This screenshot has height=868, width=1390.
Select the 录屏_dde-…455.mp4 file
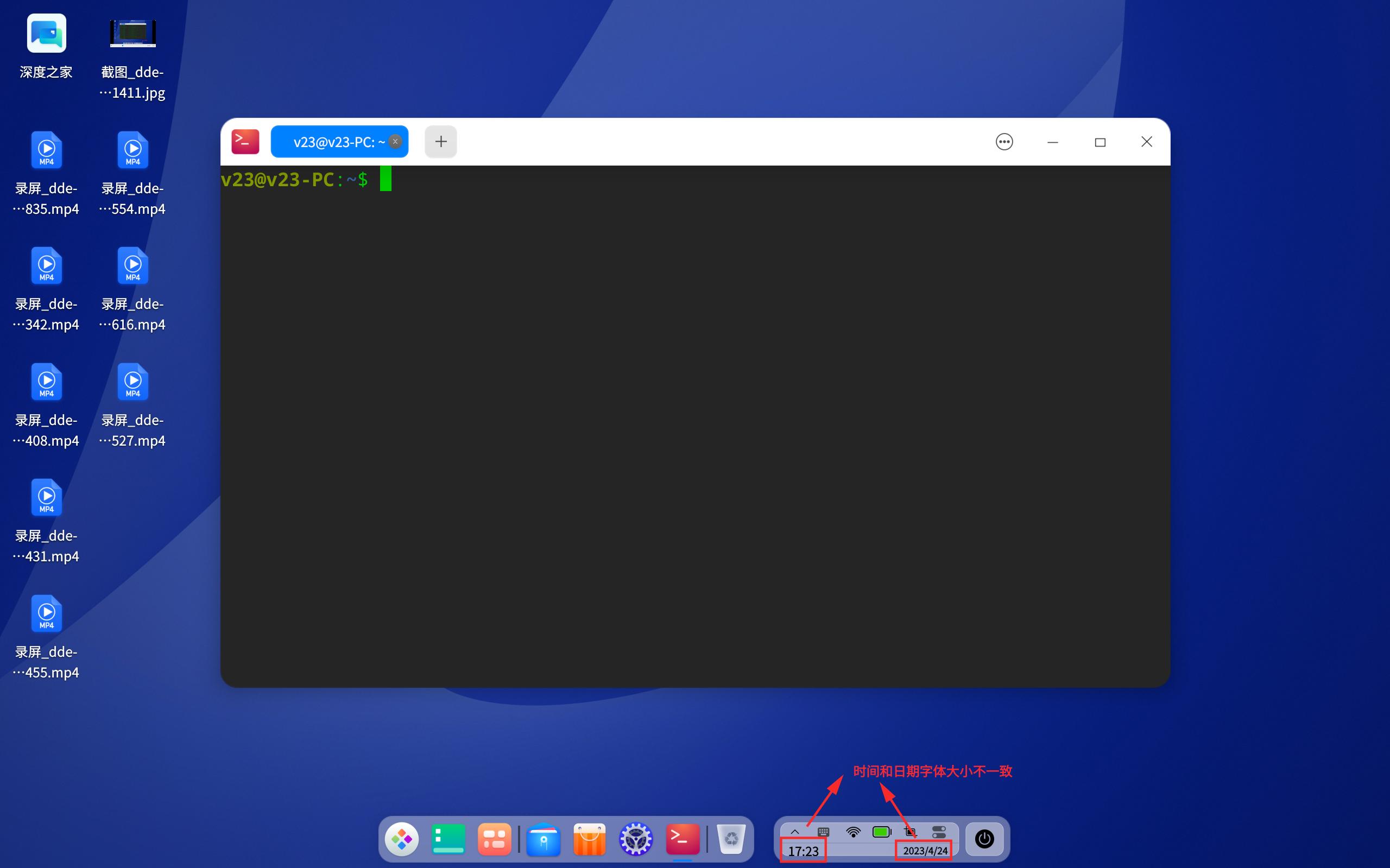tap(46, 637)
